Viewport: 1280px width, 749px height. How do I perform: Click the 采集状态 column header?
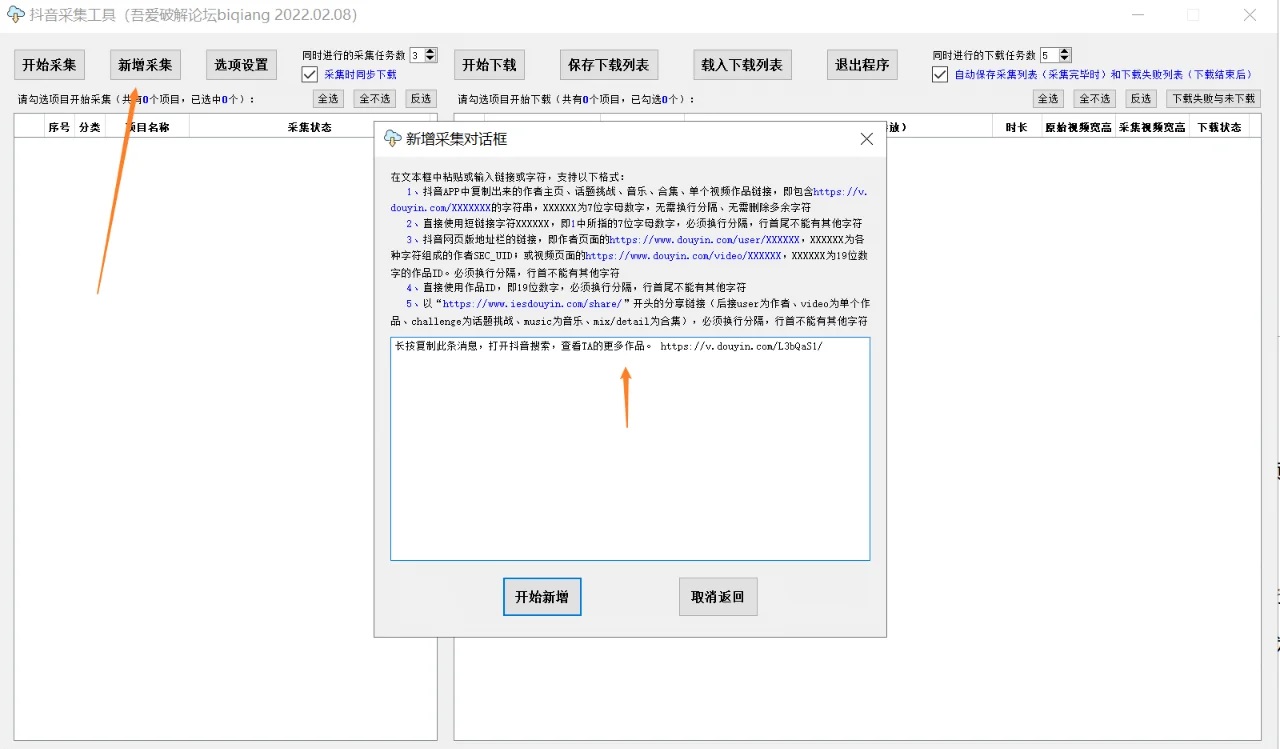point(309,127)
